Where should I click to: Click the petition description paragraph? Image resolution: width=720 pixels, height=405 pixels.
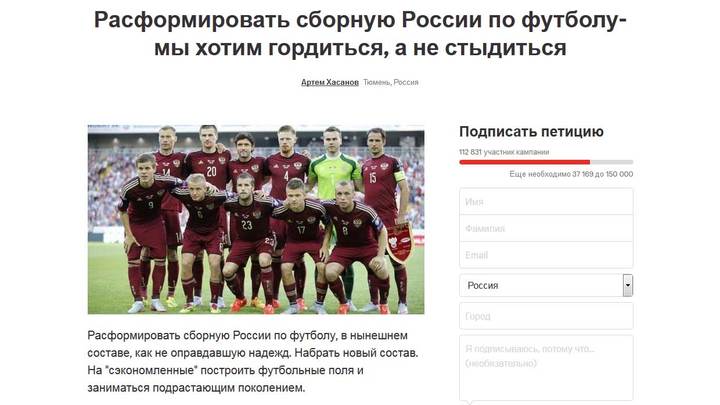click(253, 361)
